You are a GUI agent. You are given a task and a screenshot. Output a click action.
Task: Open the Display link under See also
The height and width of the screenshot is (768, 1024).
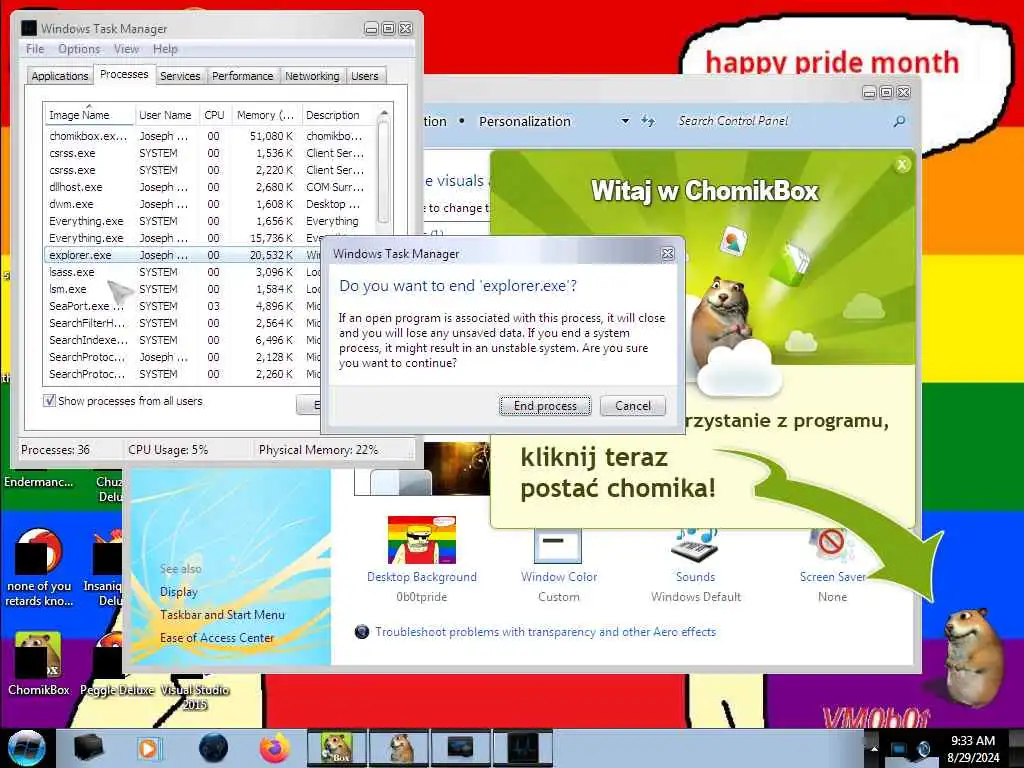point(178,592)
